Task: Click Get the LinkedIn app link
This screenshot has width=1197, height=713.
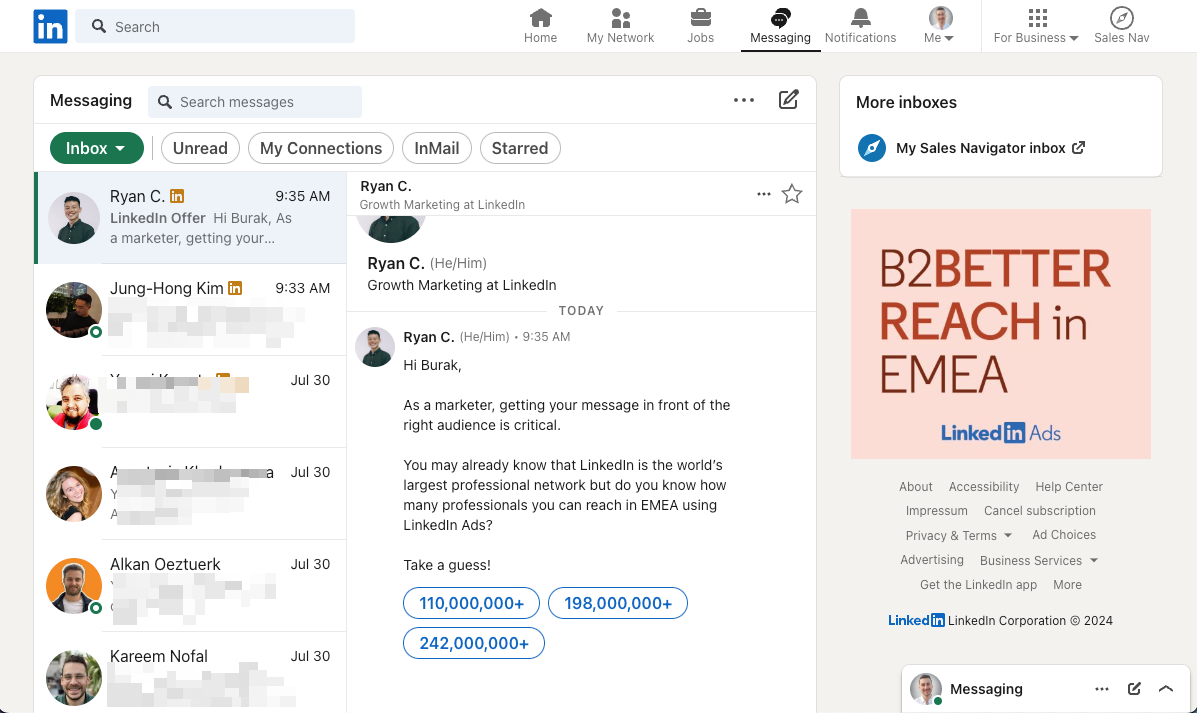Action: coord(979,585)
